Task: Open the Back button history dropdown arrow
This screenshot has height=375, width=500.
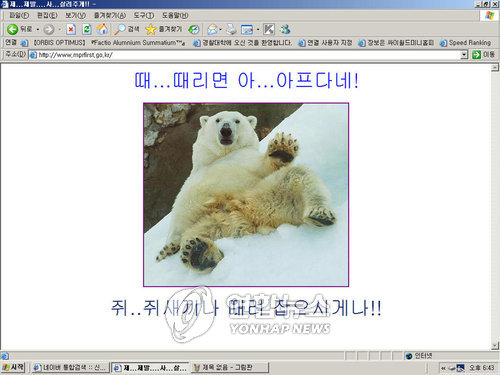Action: [38, 30]
